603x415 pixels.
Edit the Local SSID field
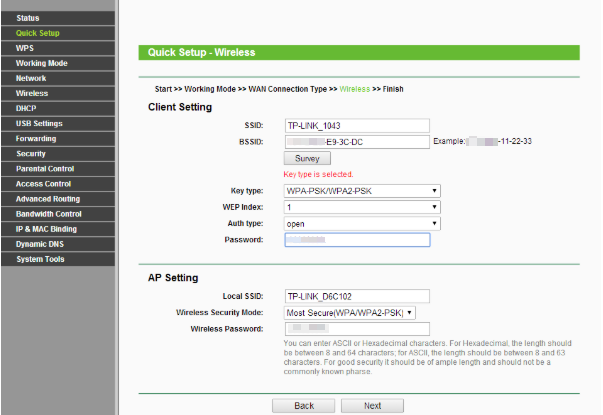pos(356,296)
